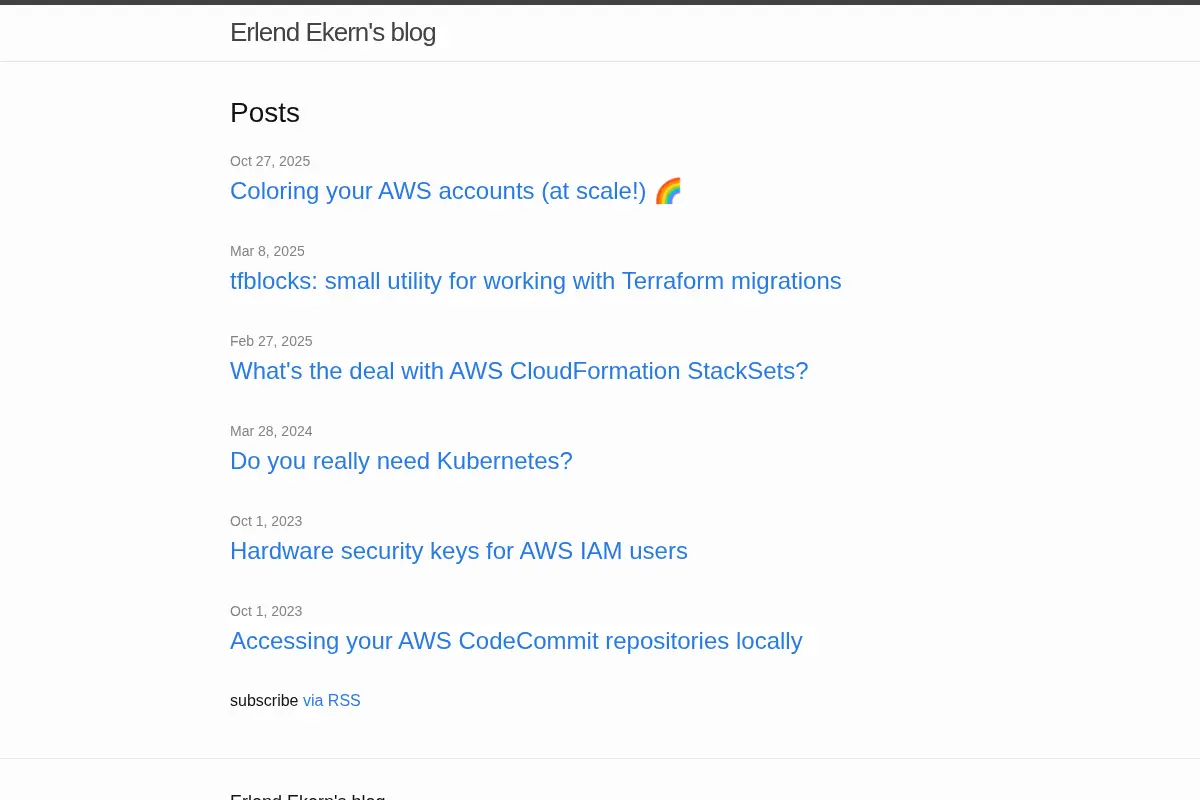Click the rainbow emoji after the AWS accounts title
Viewport: 1200px width, 800px height.
pyautogui.click(x=668, y=191)
